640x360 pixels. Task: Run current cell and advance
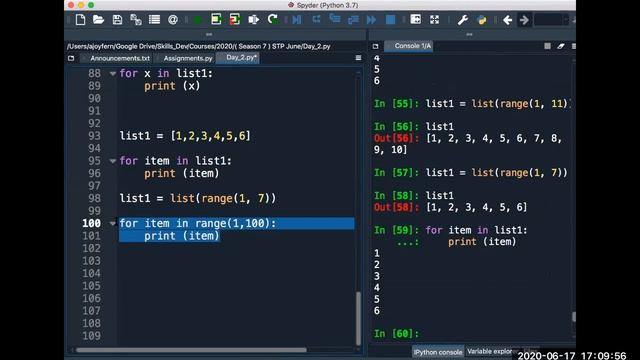tap(235, 19)
